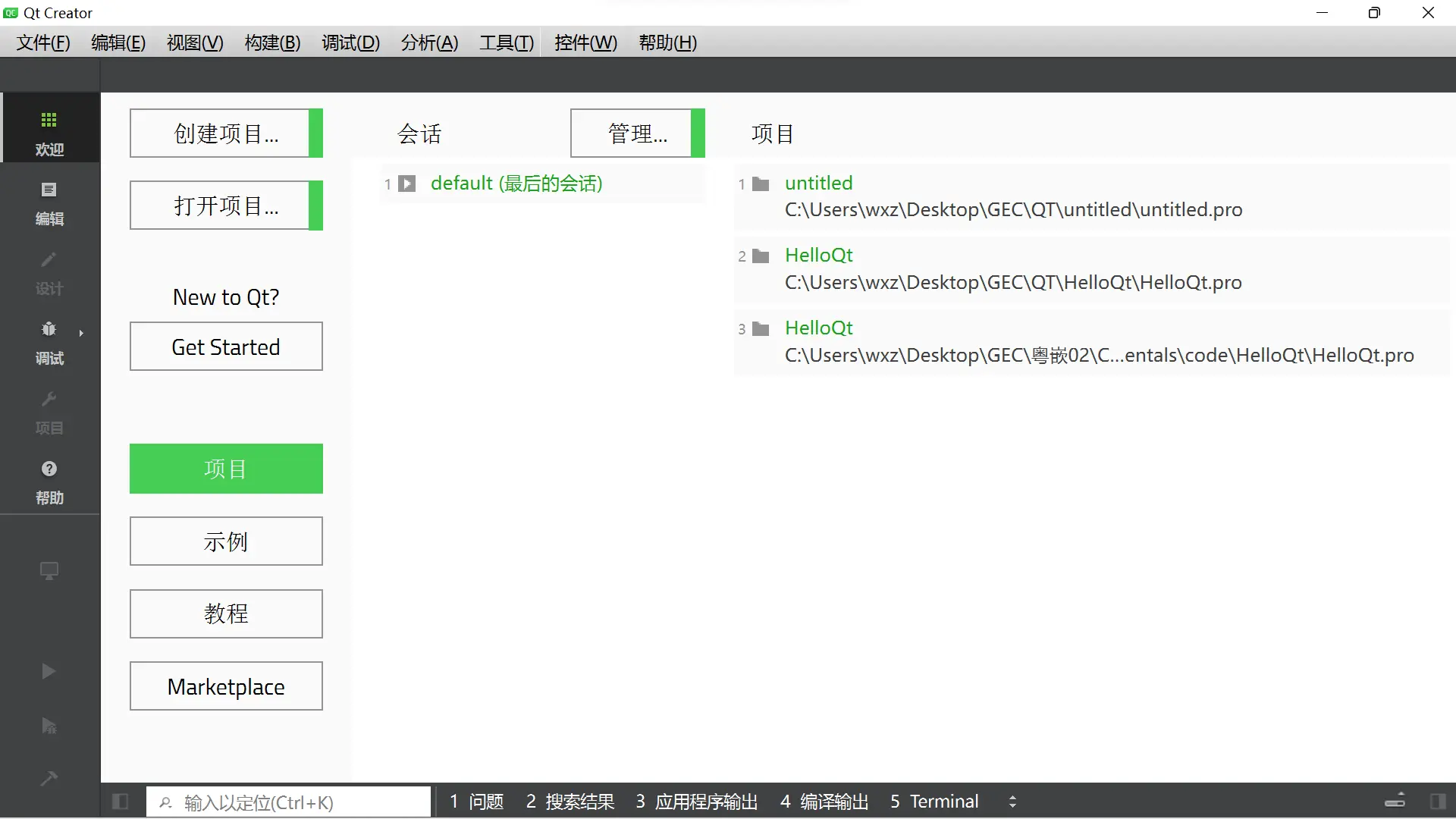Click the folder icon of the third project row

click(x=761, y=329)
